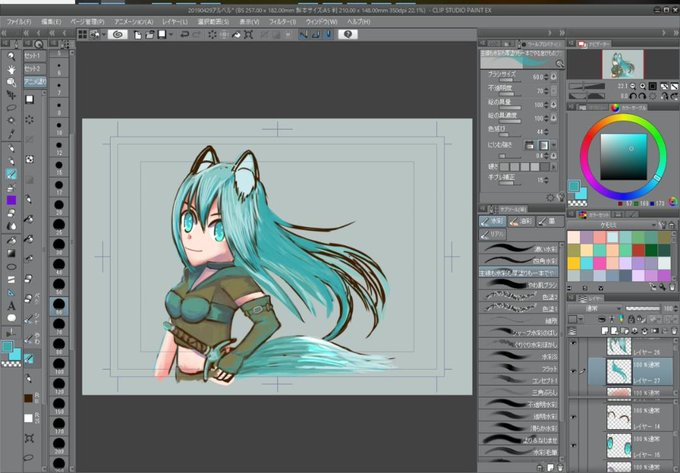Open the レイヤー(L) menu

pyautogui.click(x=175, y=22)
